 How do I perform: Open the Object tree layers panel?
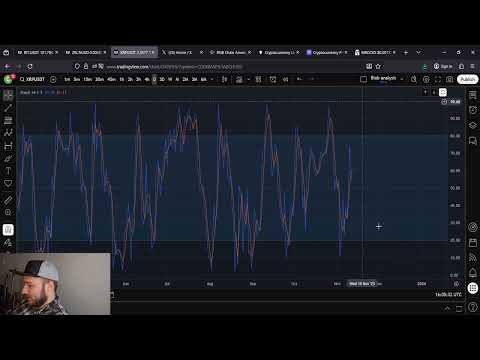(x=473, y=125)
